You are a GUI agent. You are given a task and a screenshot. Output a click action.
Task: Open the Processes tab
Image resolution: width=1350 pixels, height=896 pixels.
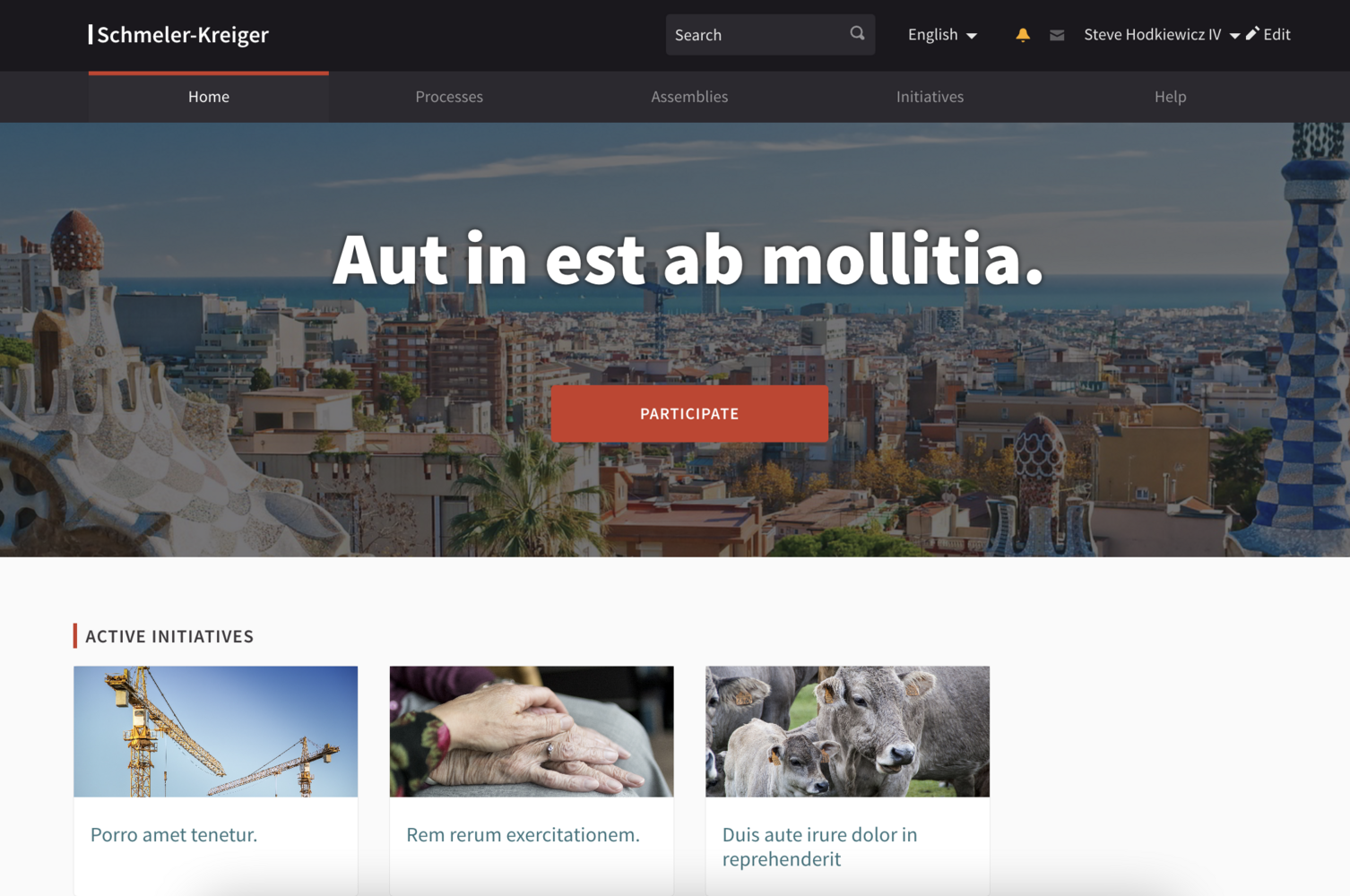(449, 97)
